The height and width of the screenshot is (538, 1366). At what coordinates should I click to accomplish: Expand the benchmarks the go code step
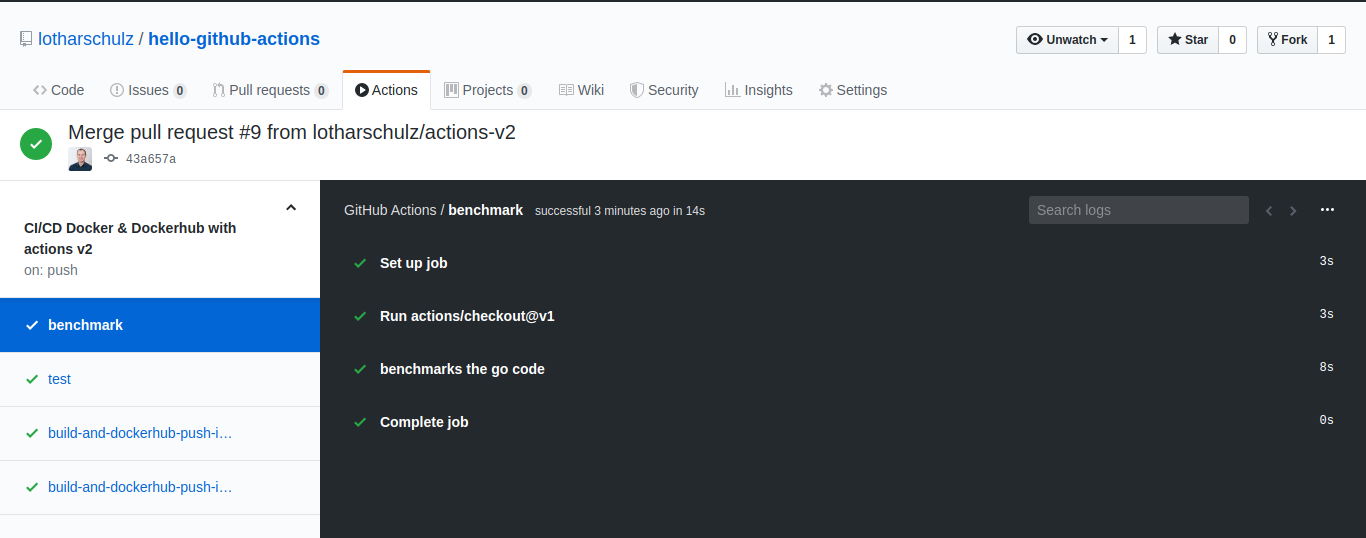pyautogui.click(x=462, y=369)
